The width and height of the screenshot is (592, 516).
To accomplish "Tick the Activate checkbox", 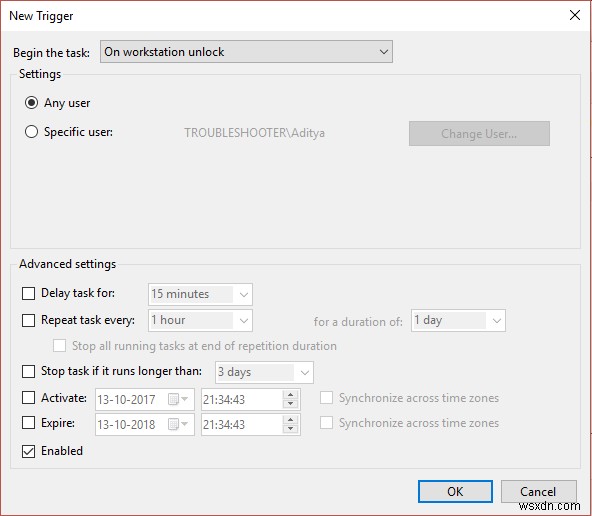I will point(28,398).
